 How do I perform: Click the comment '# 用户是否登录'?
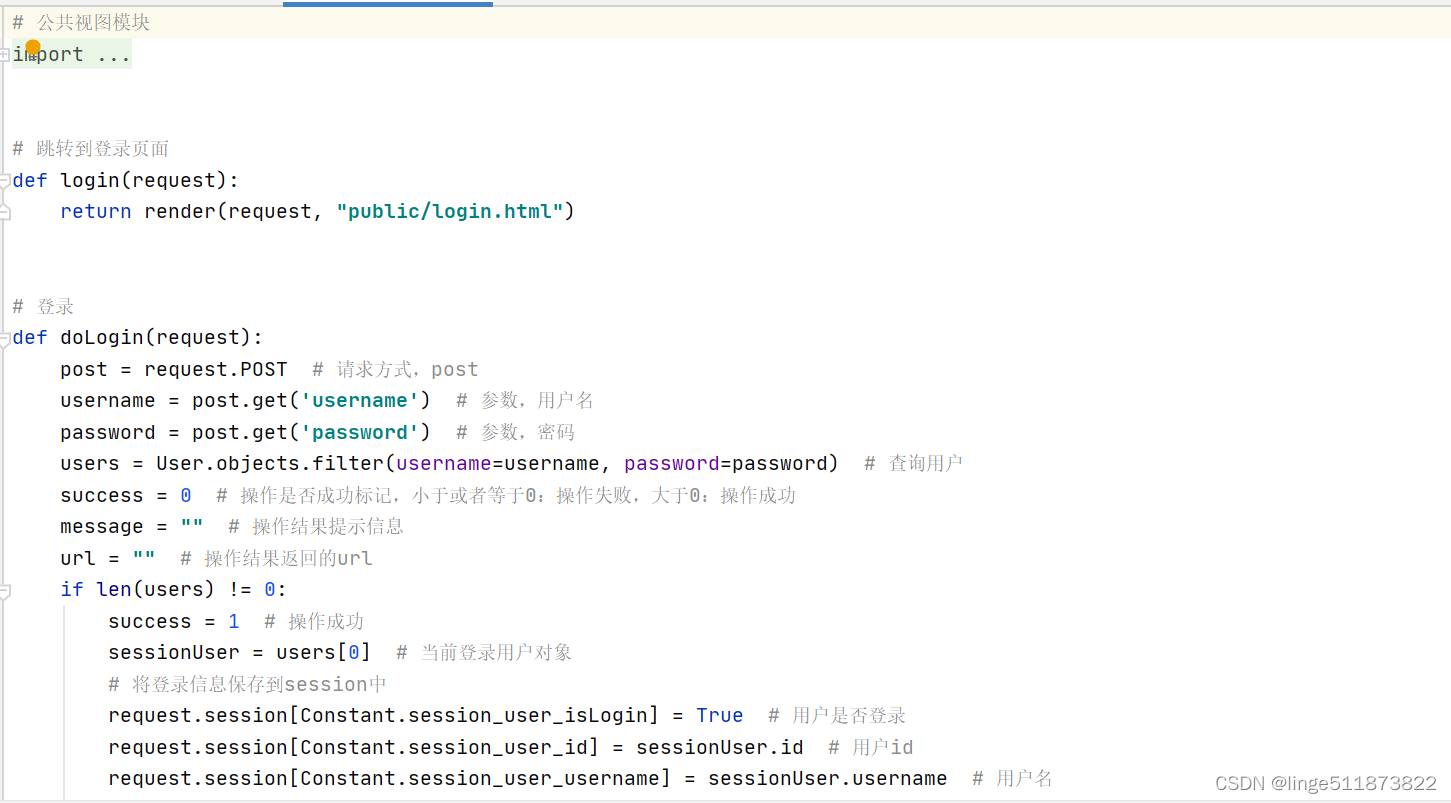click(x=837, y=716)
